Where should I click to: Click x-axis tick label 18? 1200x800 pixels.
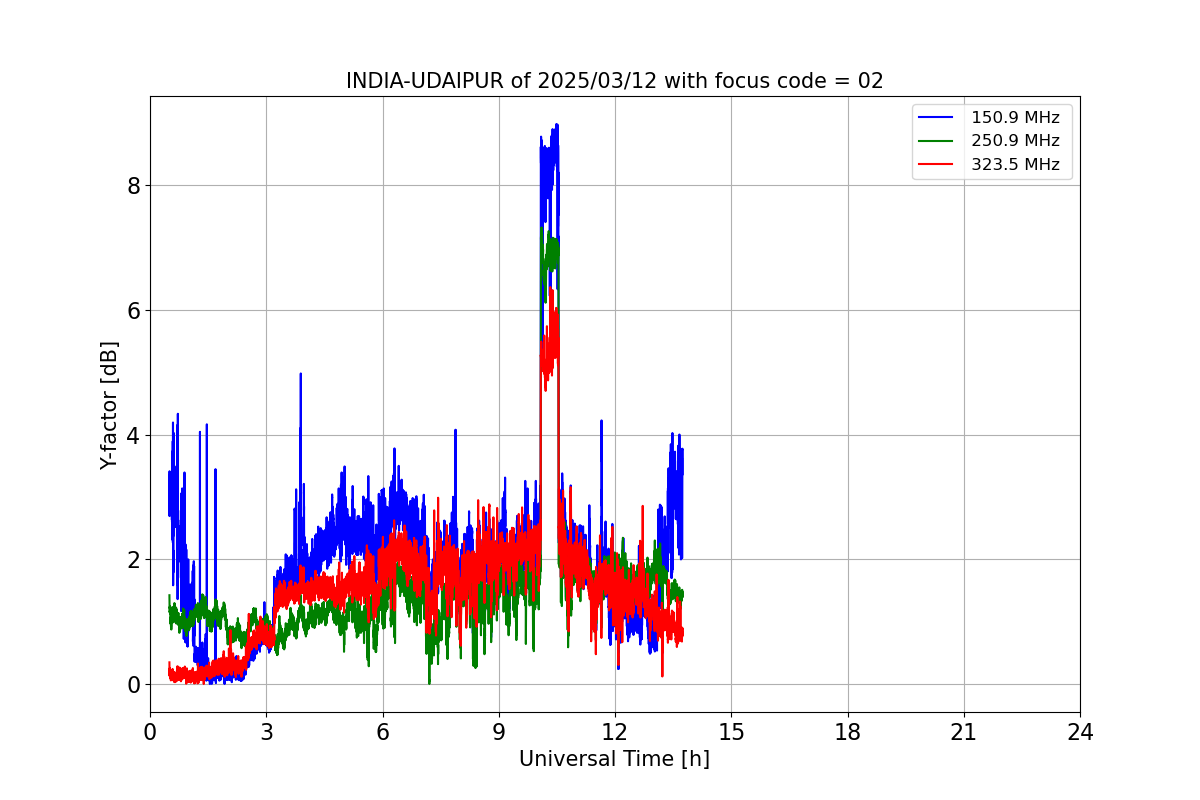click(847, 732)
